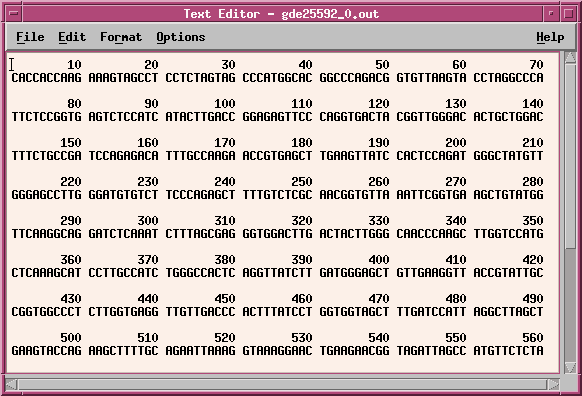Click the position number 280 label
Screen dimensions: 582x396
[533, 182]
